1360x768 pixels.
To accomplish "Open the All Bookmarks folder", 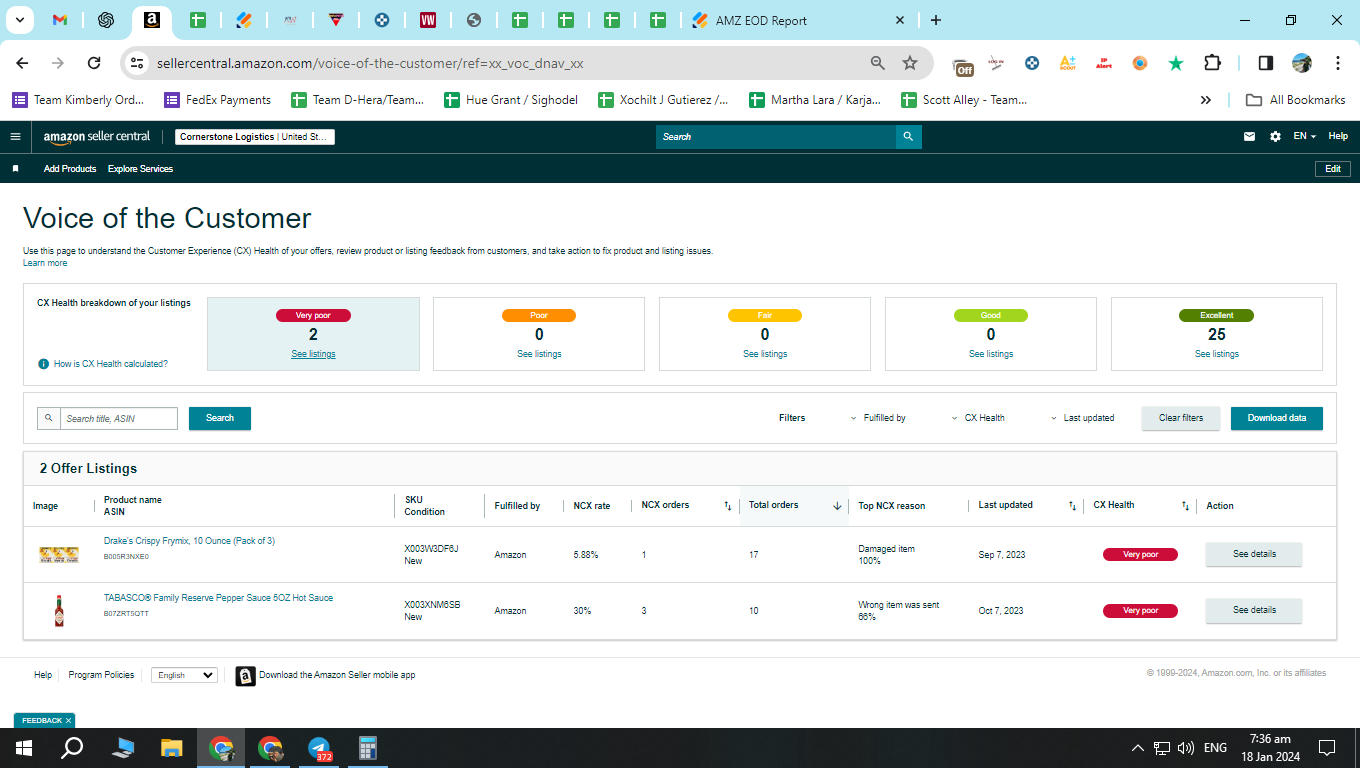I will [x=1296, y=100].
